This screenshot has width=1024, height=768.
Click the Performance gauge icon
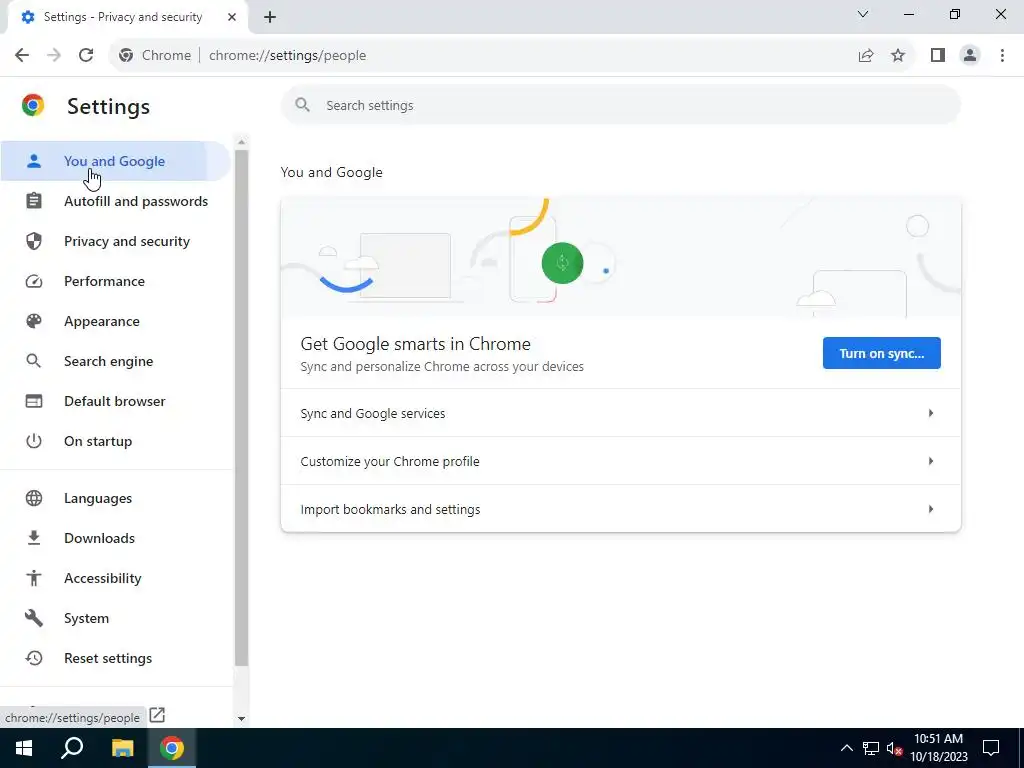34,281
